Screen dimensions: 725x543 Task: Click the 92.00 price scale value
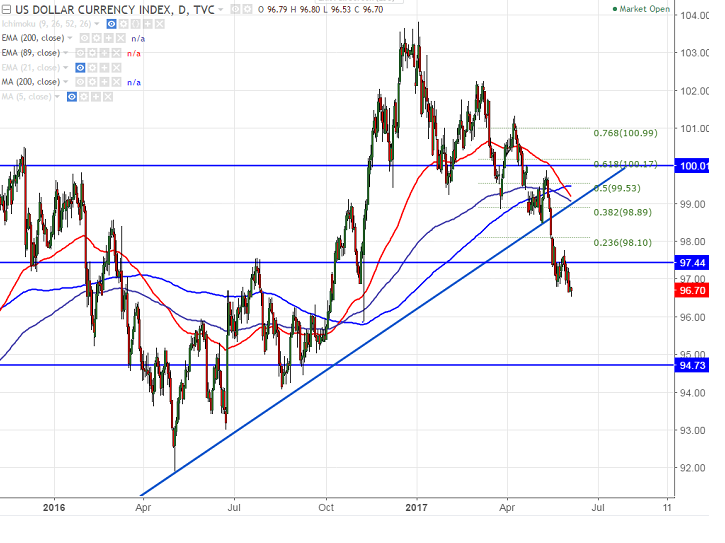pyautogui.click(x=692, y=468)
